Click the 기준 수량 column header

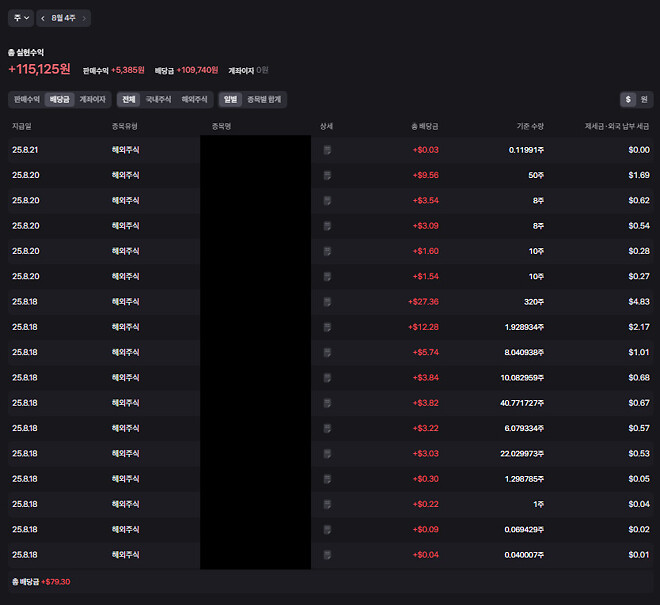[x=530, y=126]
